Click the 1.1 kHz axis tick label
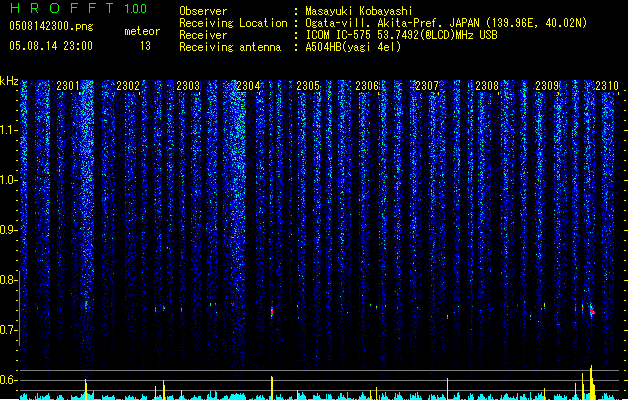This screenshot has height=400, width=629. [9, 130]
